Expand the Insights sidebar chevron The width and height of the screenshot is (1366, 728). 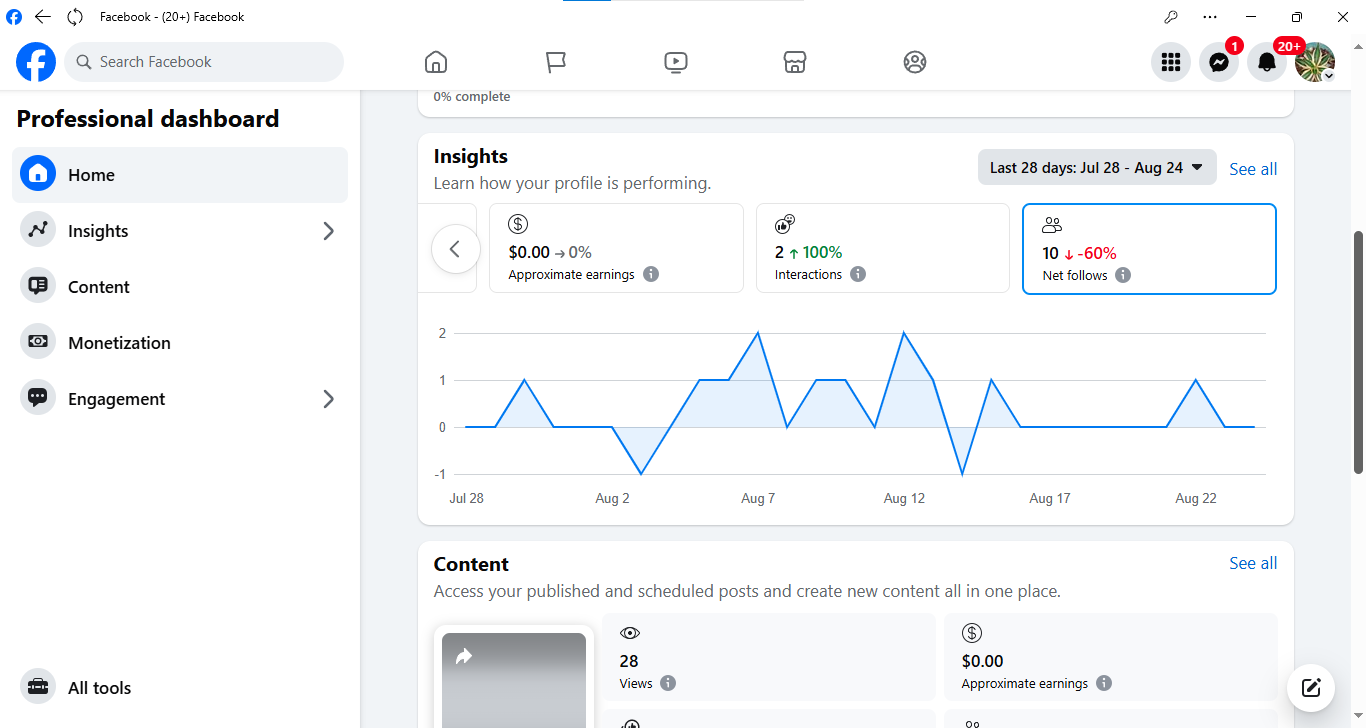click(328, 231)
